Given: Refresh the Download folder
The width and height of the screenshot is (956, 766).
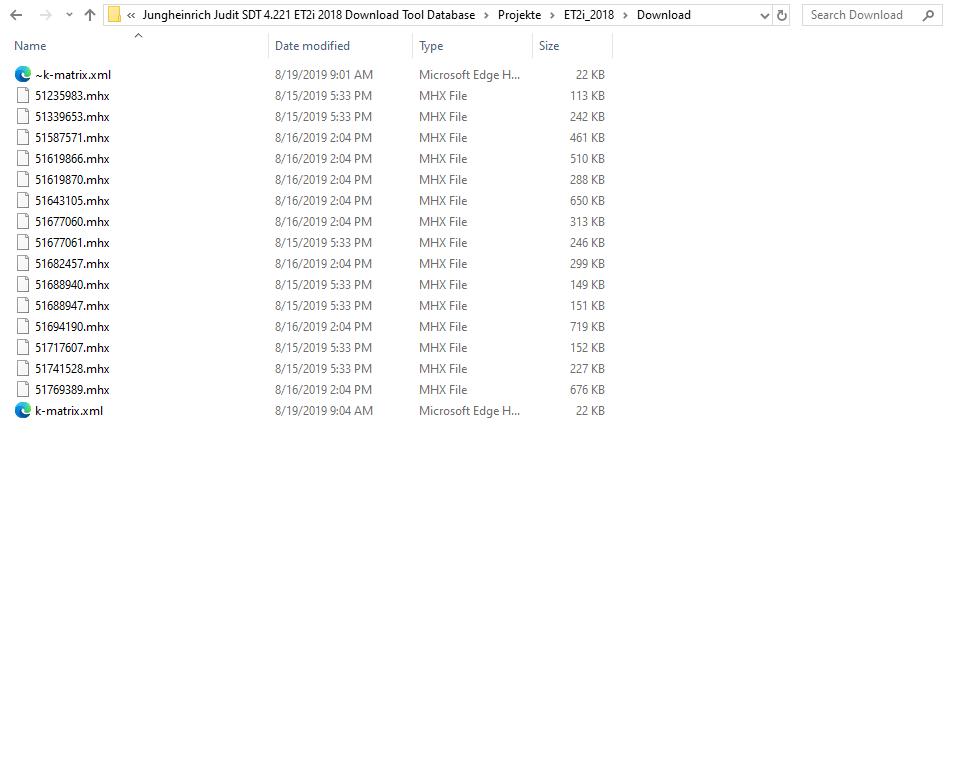Looking at the screenshot, I should point(782,16).
